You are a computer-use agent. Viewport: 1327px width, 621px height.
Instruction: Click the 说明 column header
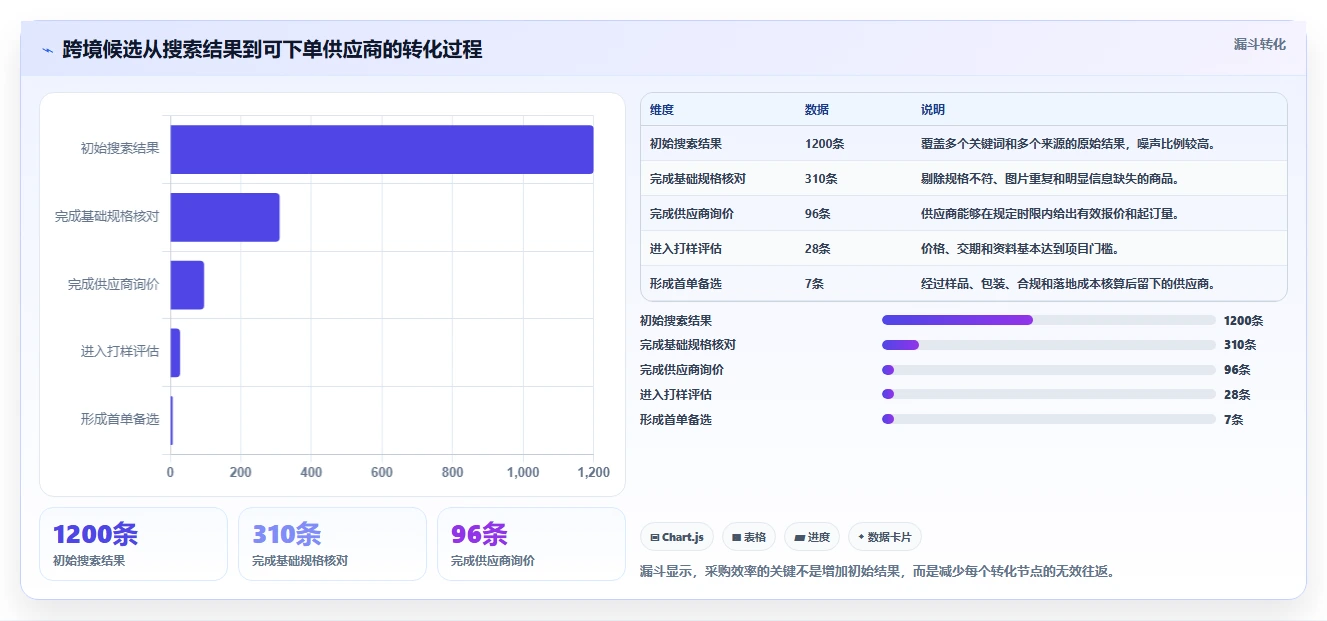click(933, 110)
